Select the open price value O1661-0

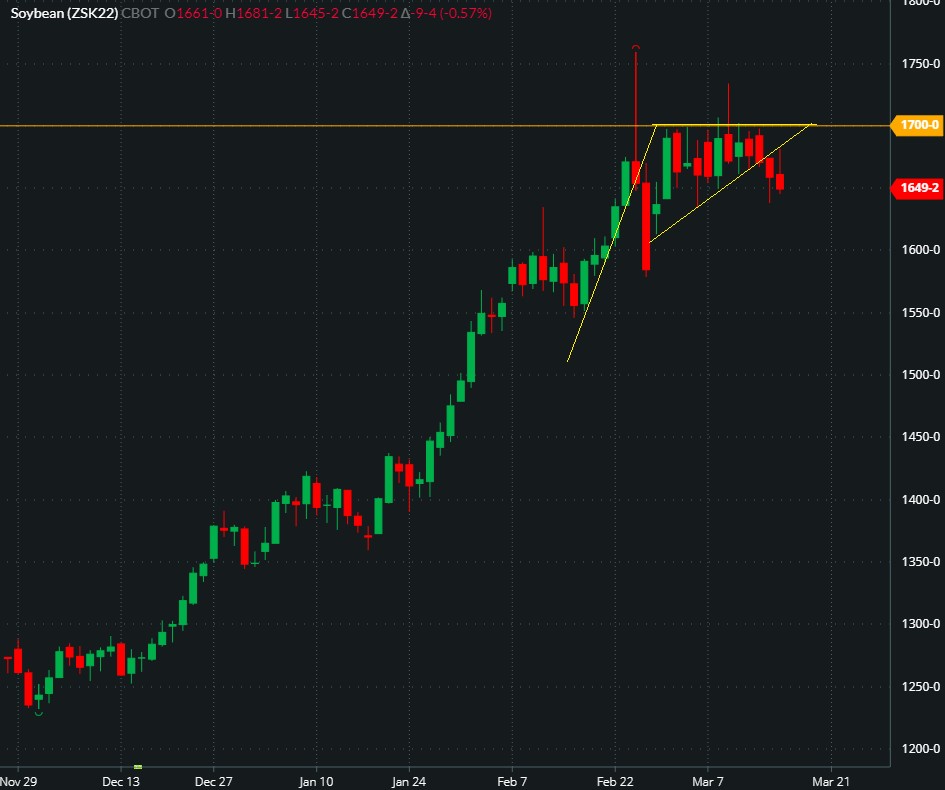(194, 13)
